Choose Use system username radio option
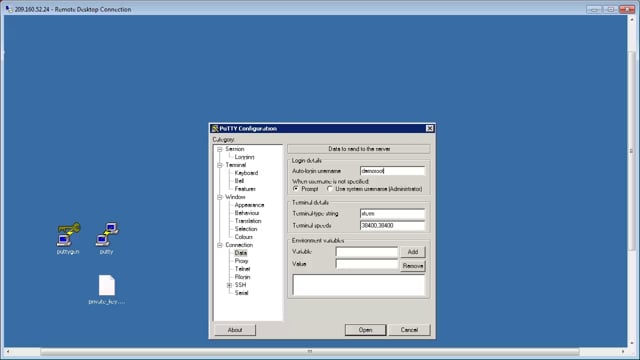 [330, 189]
